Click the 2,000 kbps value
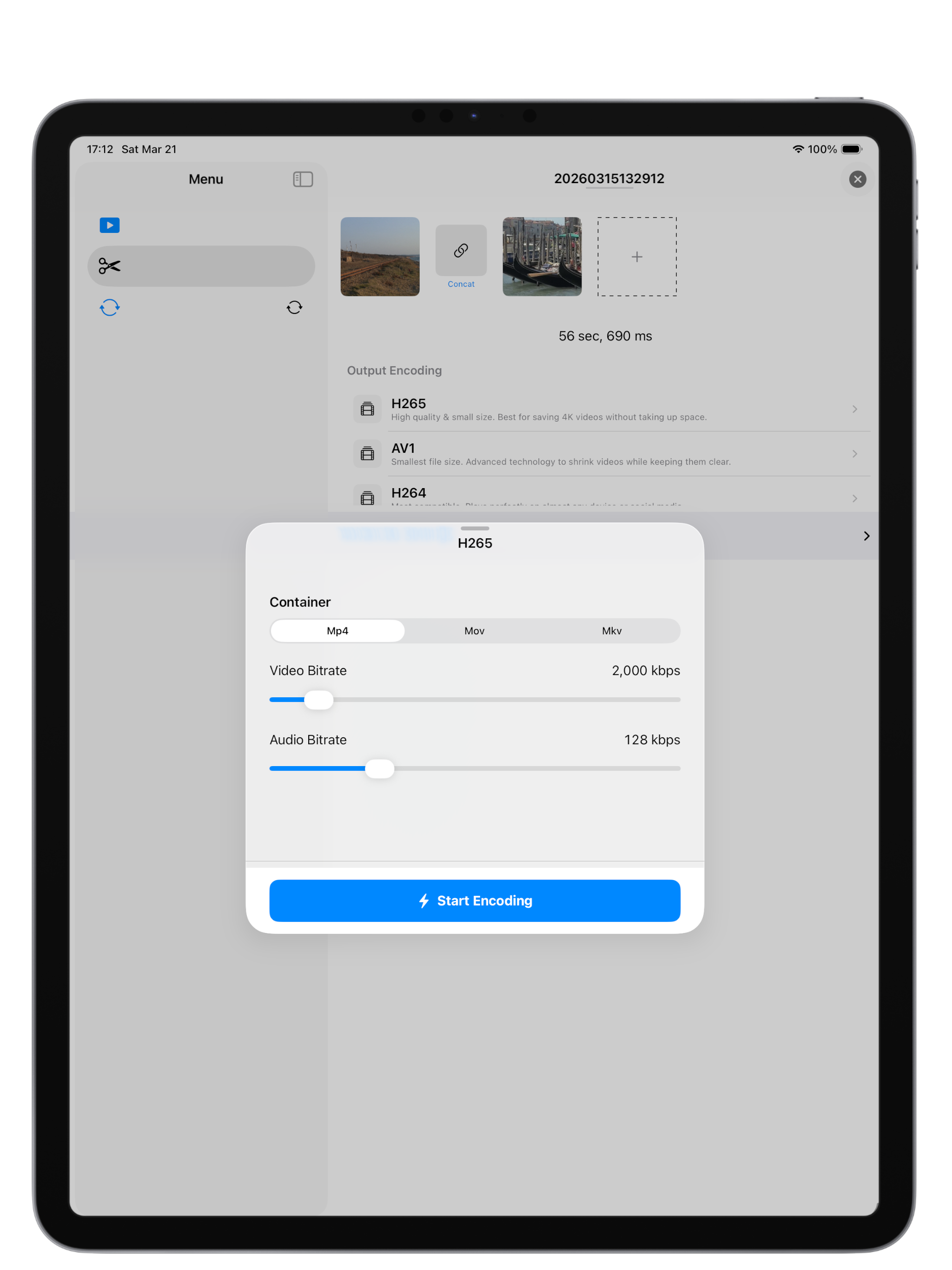 click(646, 671)
